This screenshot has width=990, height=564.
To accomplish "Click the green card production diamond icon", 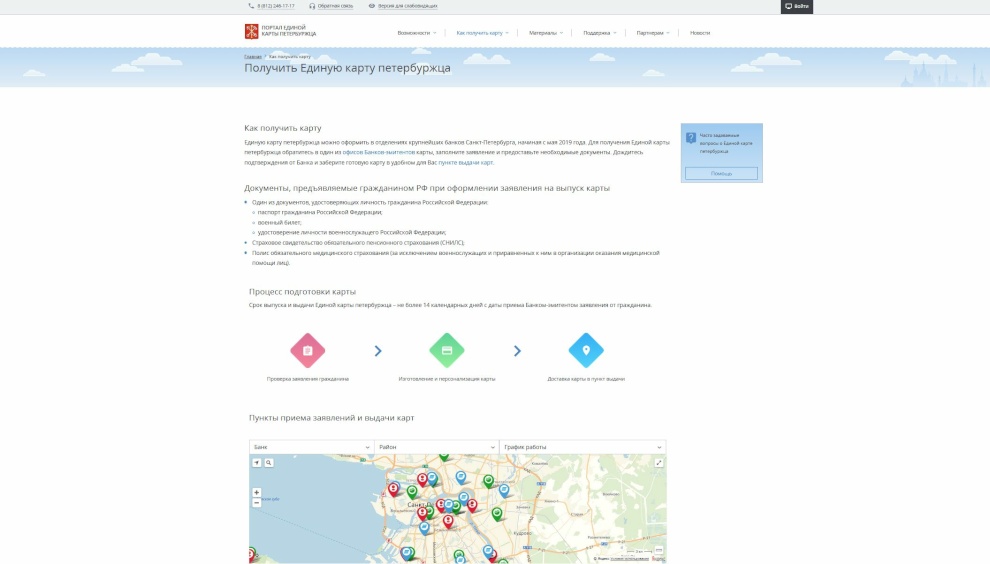I will [x=447, y=350].
